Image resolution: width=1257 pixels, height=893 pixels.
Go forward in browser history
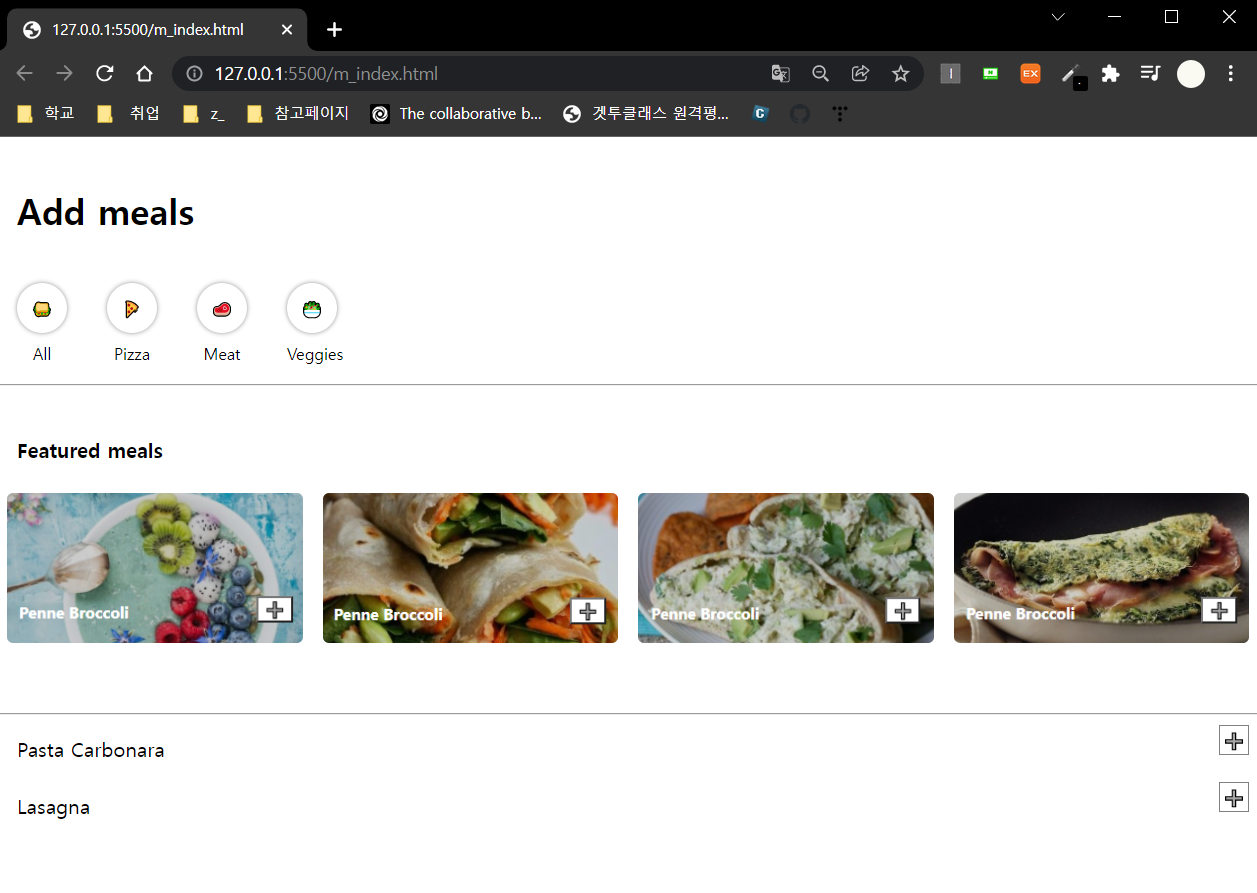pos(64,73)
